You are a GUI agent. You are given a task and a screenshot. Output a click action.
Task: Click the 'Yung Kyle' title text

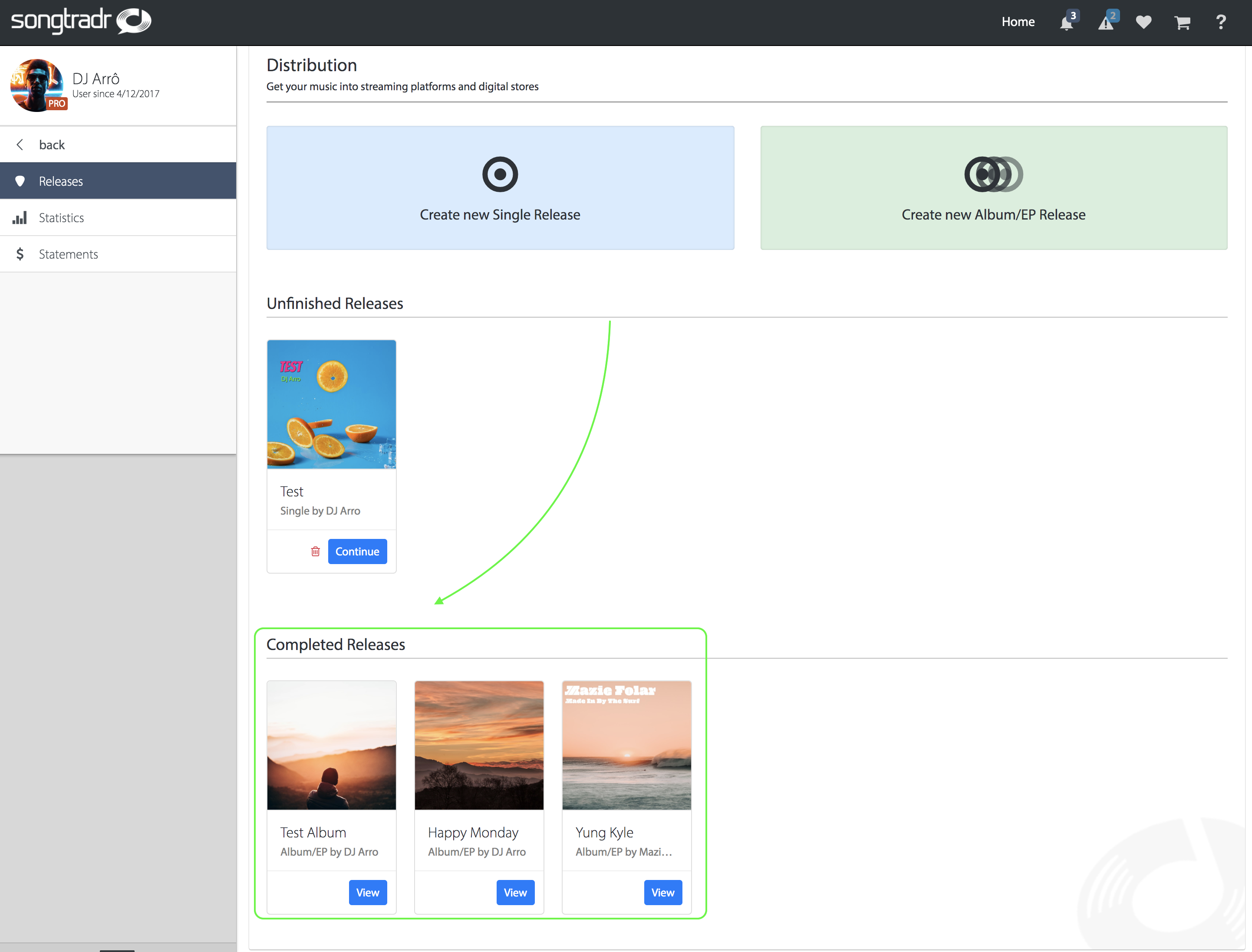pos(605,833)
